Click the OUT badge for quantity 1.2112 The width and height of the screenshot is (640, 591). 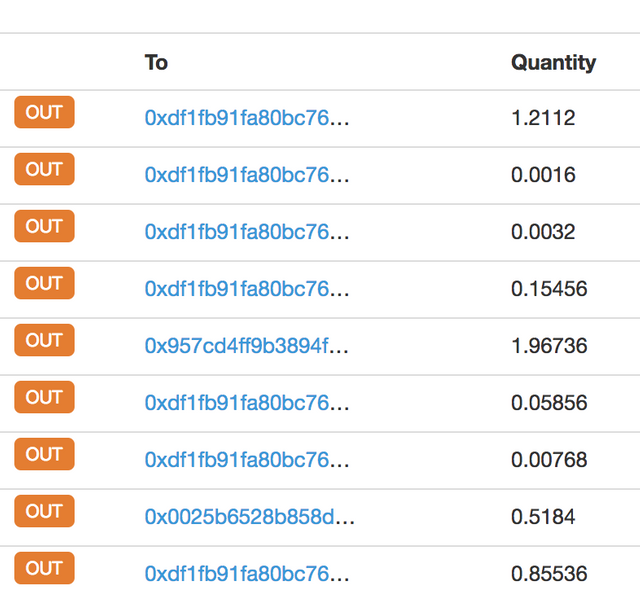[x=44, y=113]
